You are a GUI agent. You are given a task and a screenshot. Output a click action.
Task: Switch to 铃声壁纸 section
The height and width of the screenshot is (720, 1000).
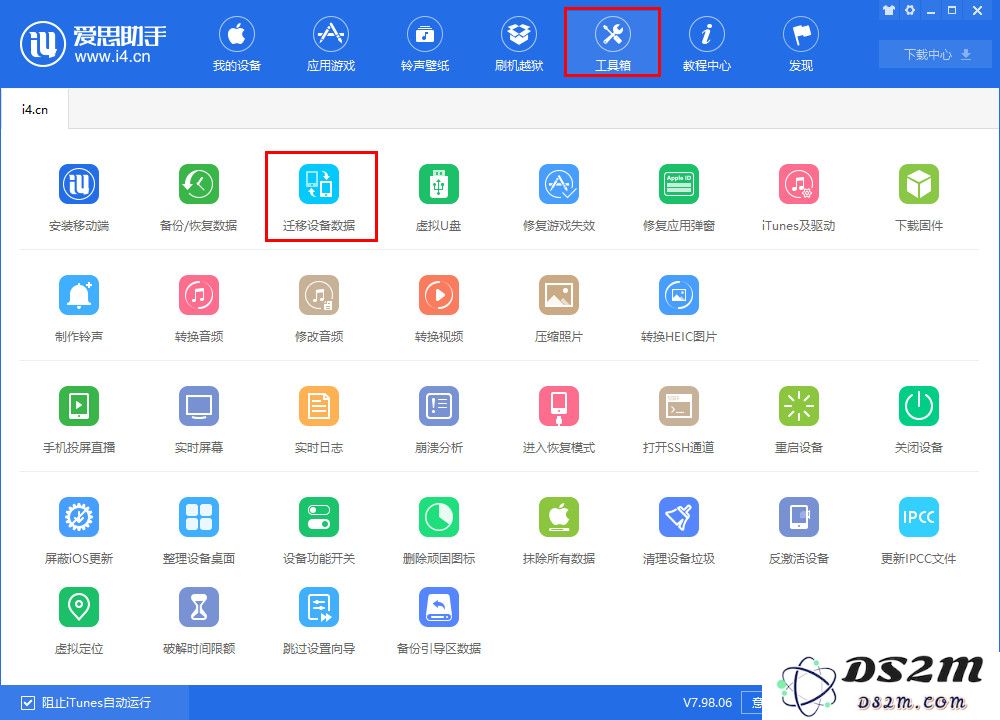click(425, 43)
